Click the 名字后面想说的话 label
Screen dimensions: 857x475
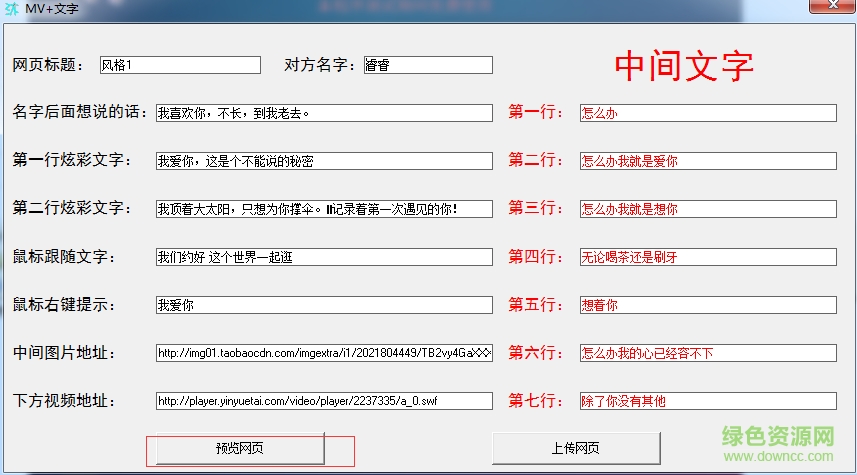click(x=80, y=112)
